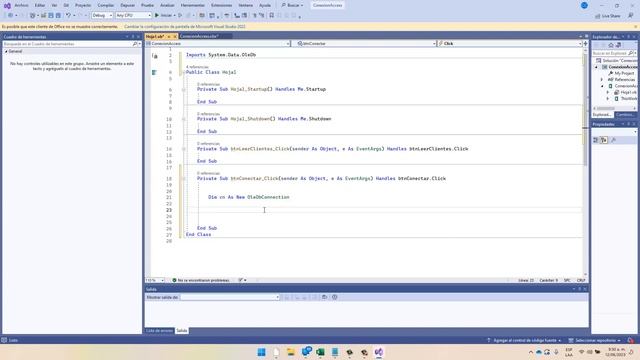Image resolution: width=640 pixels, height=360 pixels.
Task: Select the My Project node
Action: tap(621, 73)
